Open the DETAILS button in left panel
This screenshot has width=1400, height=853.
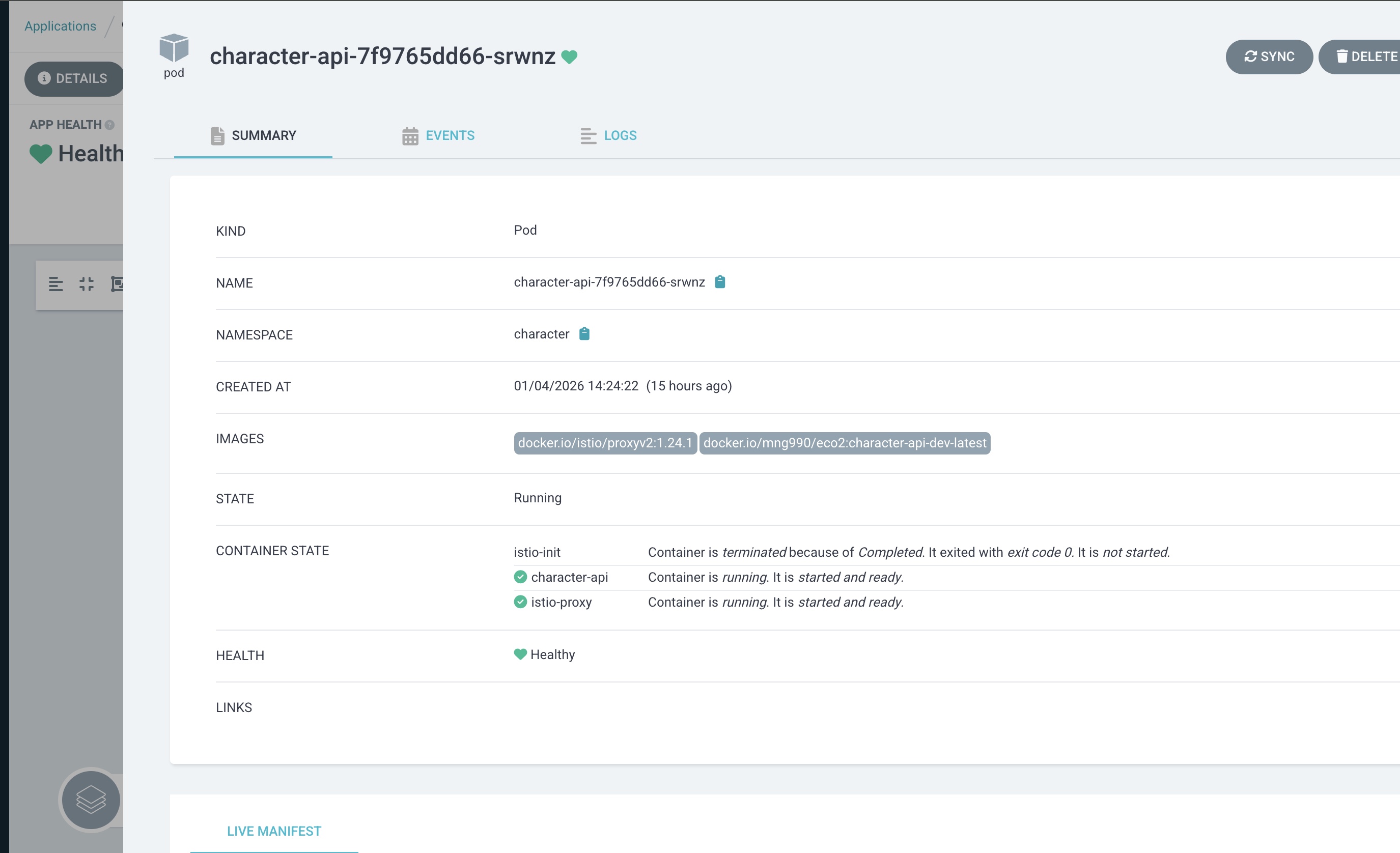(x=74, y=78)
